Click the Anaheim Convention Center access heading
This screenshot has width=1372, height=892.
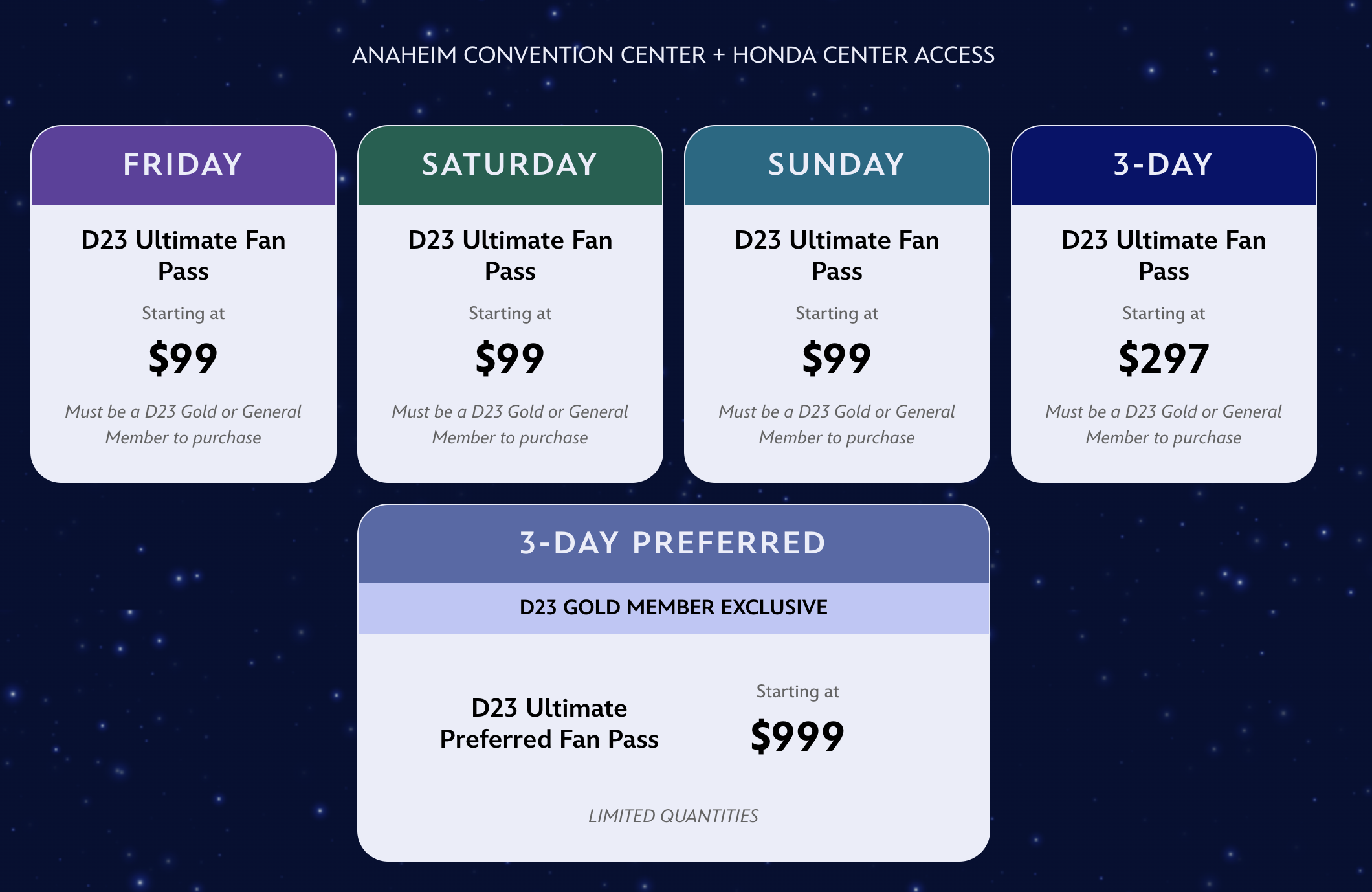point(673,55)
